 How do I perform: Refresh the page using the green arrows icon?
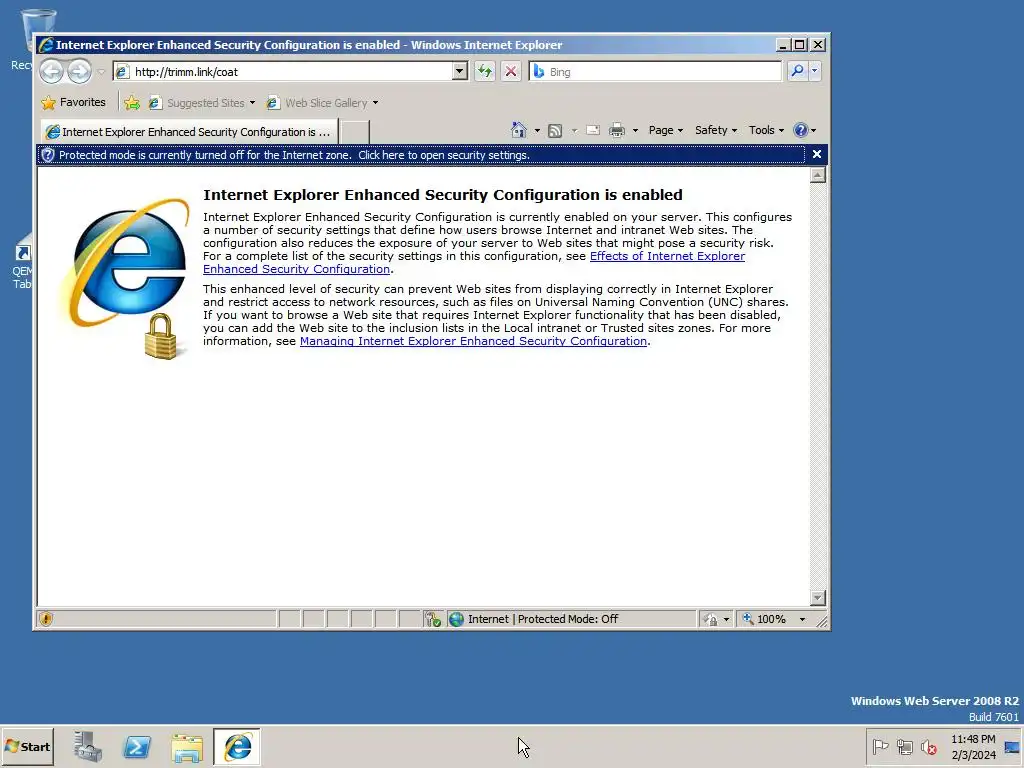click(485, 71)
